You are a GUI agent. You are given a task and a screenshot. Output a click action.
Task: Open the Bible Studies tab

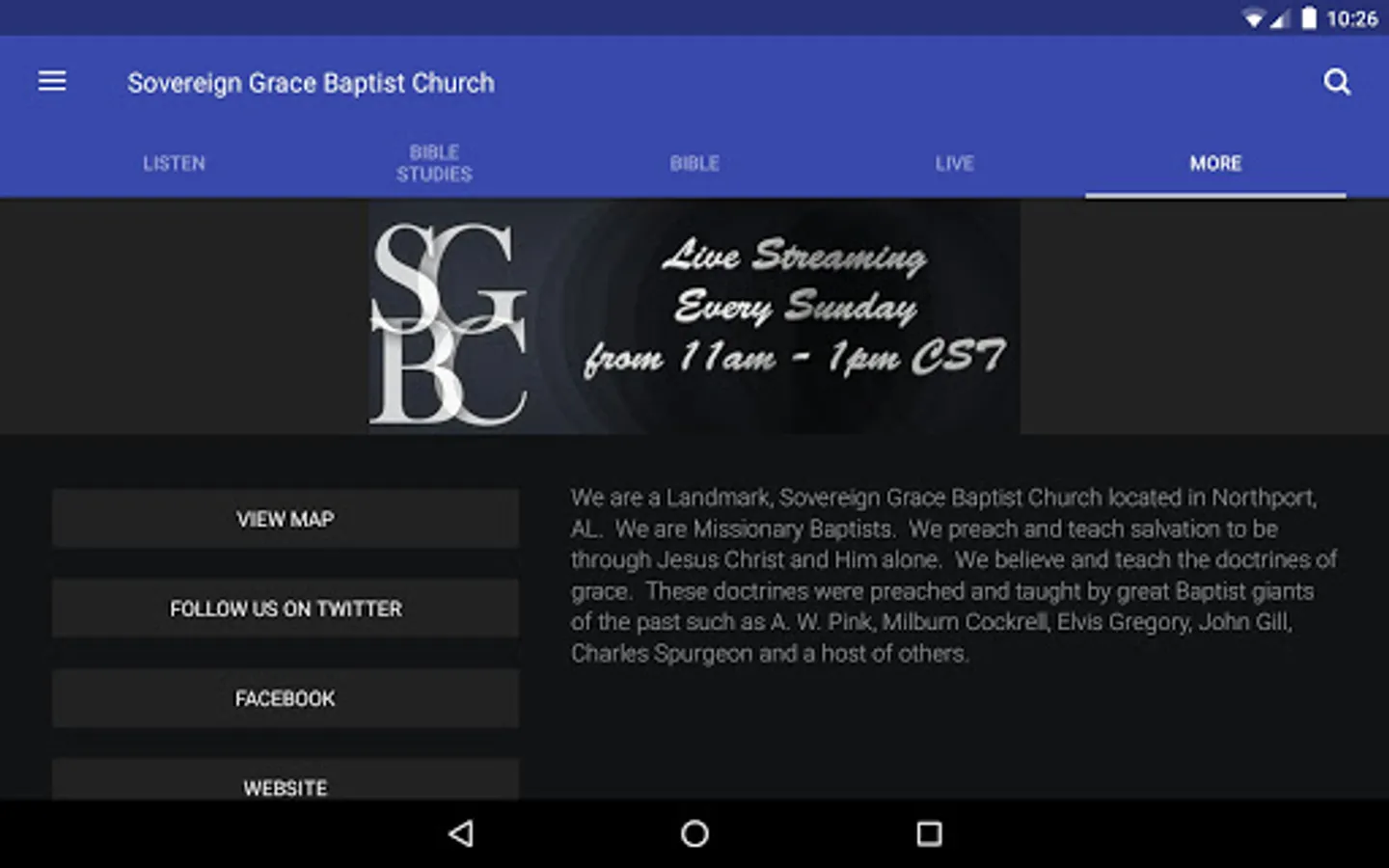point(434,163)
